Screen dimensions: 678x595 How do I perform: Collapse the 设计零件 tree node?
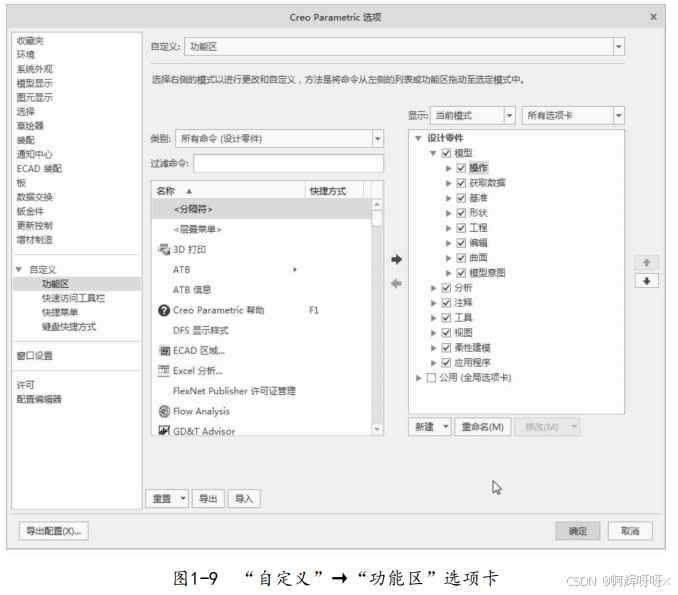click(418, 138)
